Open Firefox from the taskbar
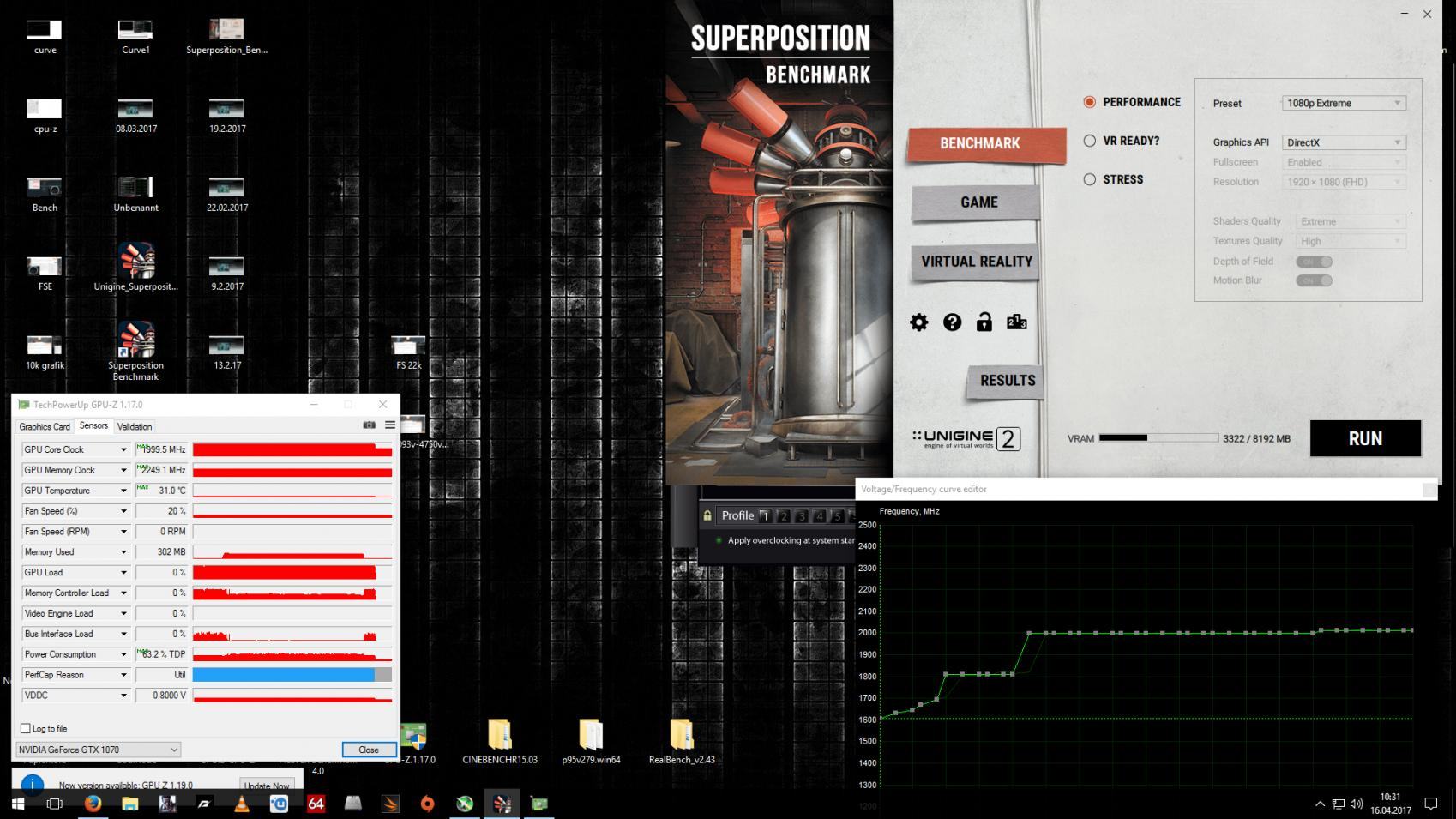Image resolution: width=1456 pixels, height=819 pixels. (x=93, y=804)
